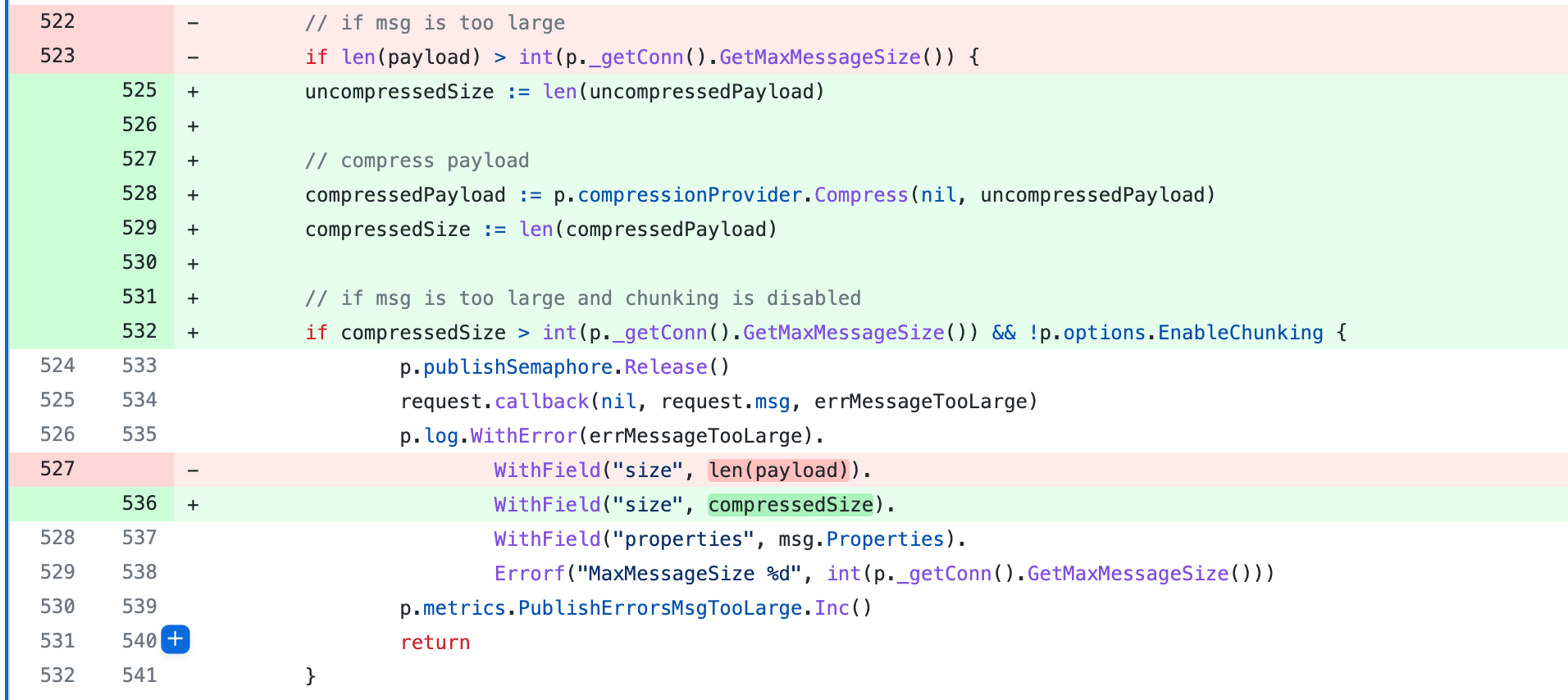This screenshot has width=1568, height=700.
Task: Click the blue add-comment plus button on line 540
Action: (x=175, y=639)
